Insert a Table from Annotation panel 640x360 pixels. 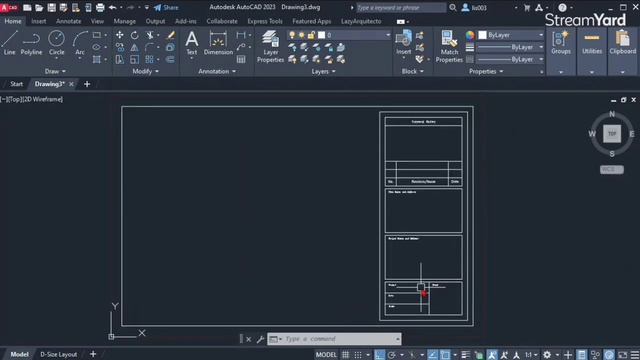click(241, 60)
